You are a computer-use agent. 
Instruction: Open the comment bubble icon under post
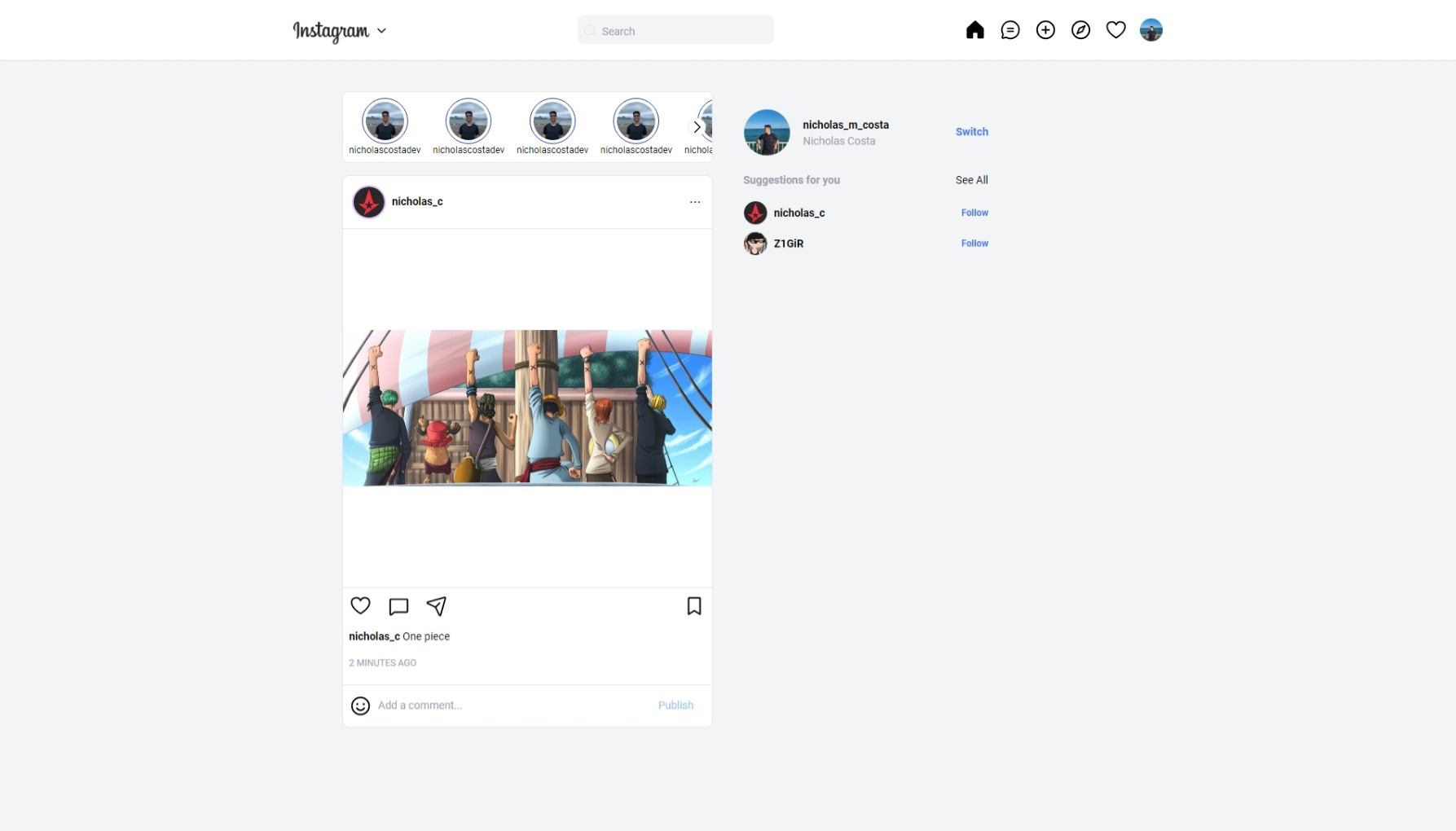tap(398, 606)
